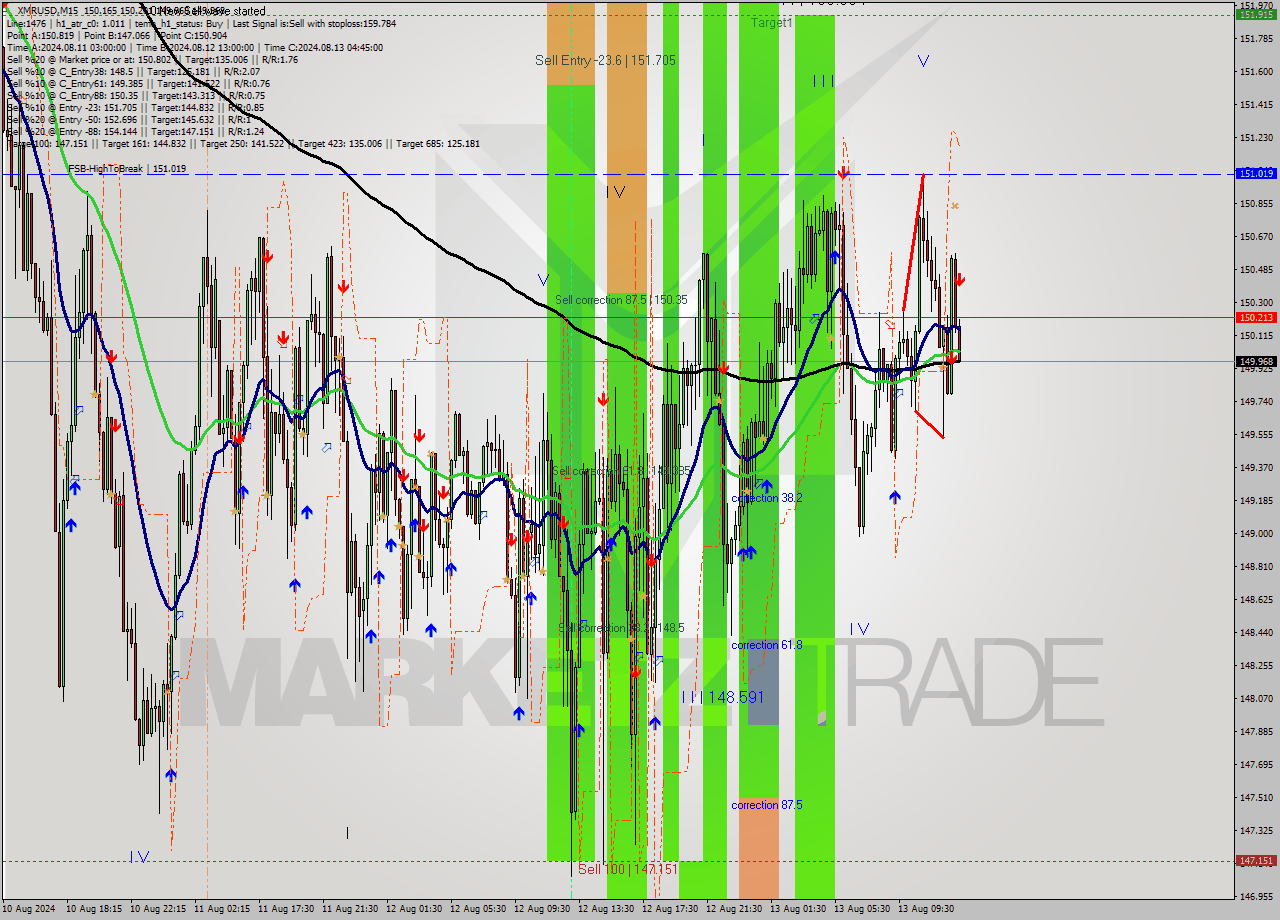Click the '12 Aug 13:30' time axis label

point(607,909)
